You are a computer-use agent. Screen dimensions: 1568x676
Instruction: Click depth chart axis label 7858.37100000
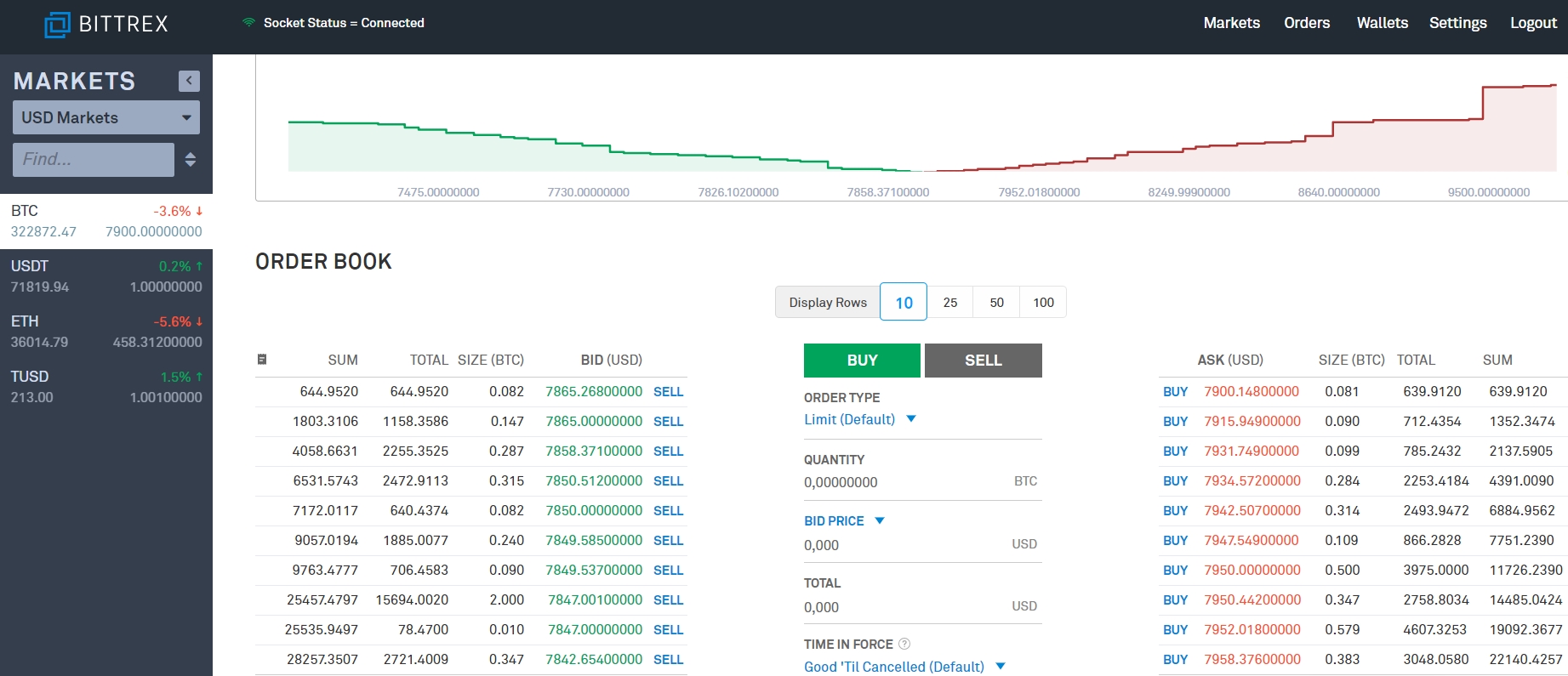[x=888, y=192]
